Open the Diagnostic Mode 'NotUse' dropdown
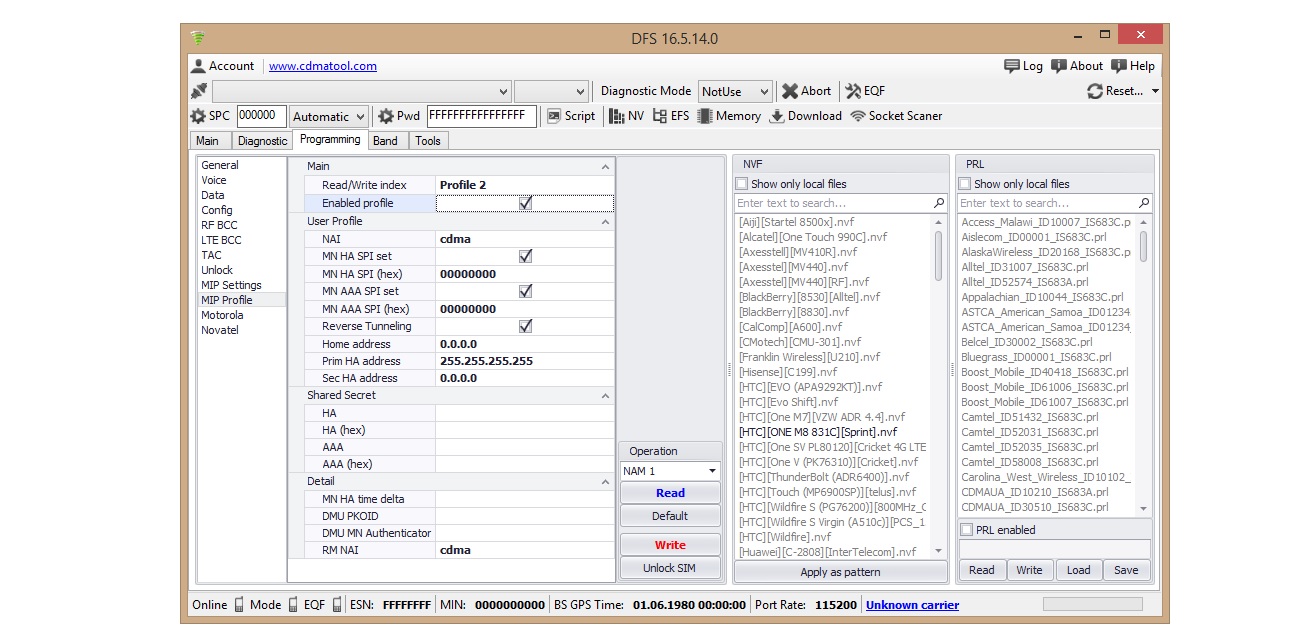This screenshot has width=1289, height=638. click(x=735, y=91)
